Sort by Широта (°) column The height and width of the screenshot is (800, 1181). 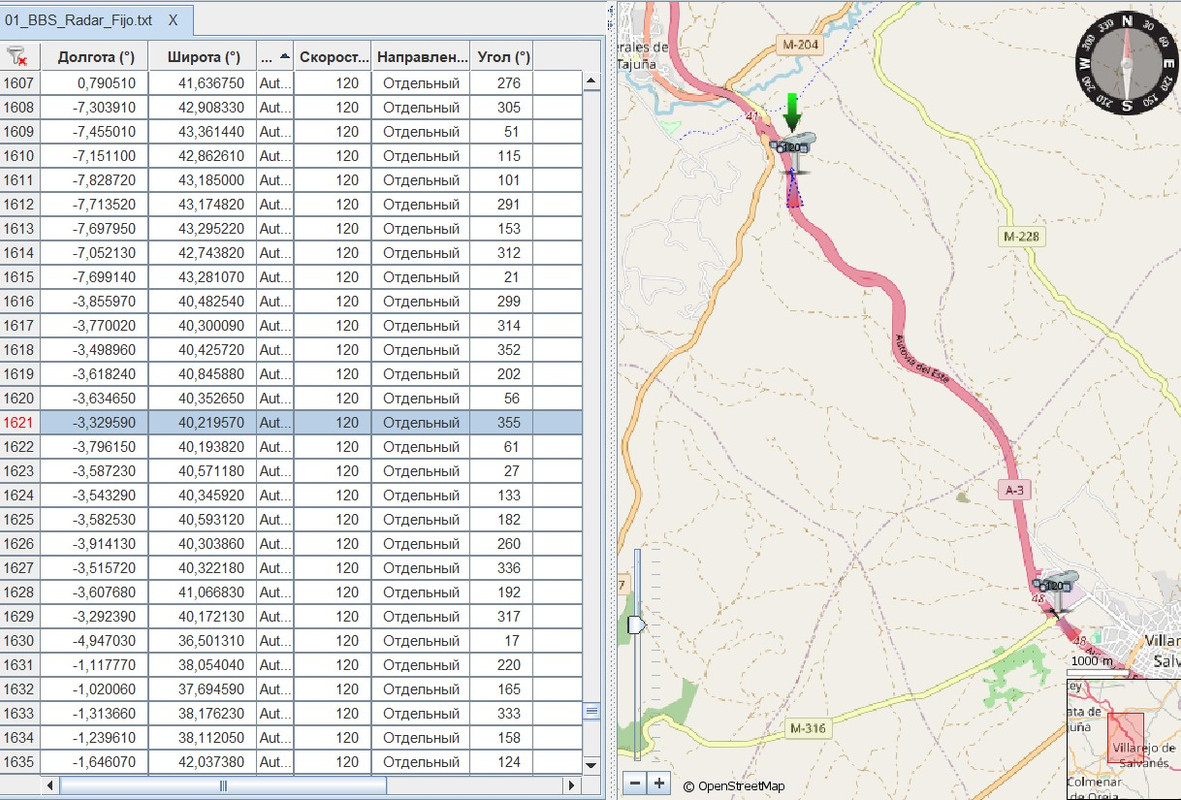tap(203, 57)
